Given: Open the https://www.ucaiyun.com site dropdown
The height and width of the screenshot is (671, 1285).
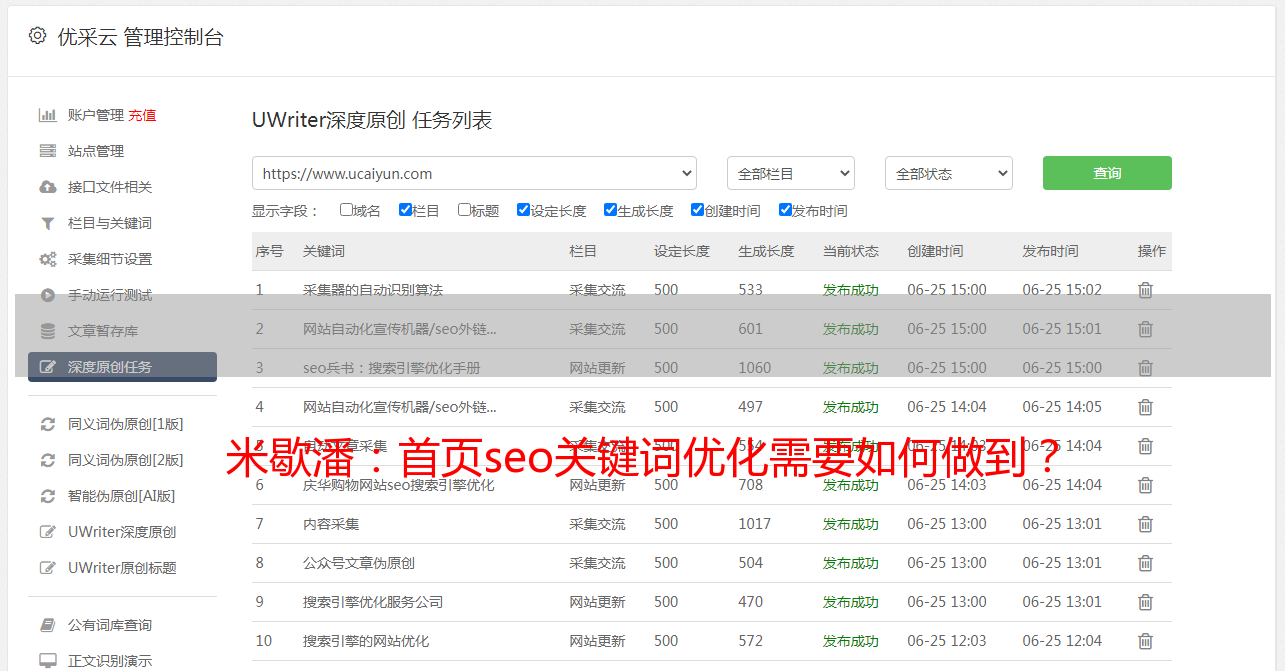Looking at the screenshot, I should (x=474, y=173).
